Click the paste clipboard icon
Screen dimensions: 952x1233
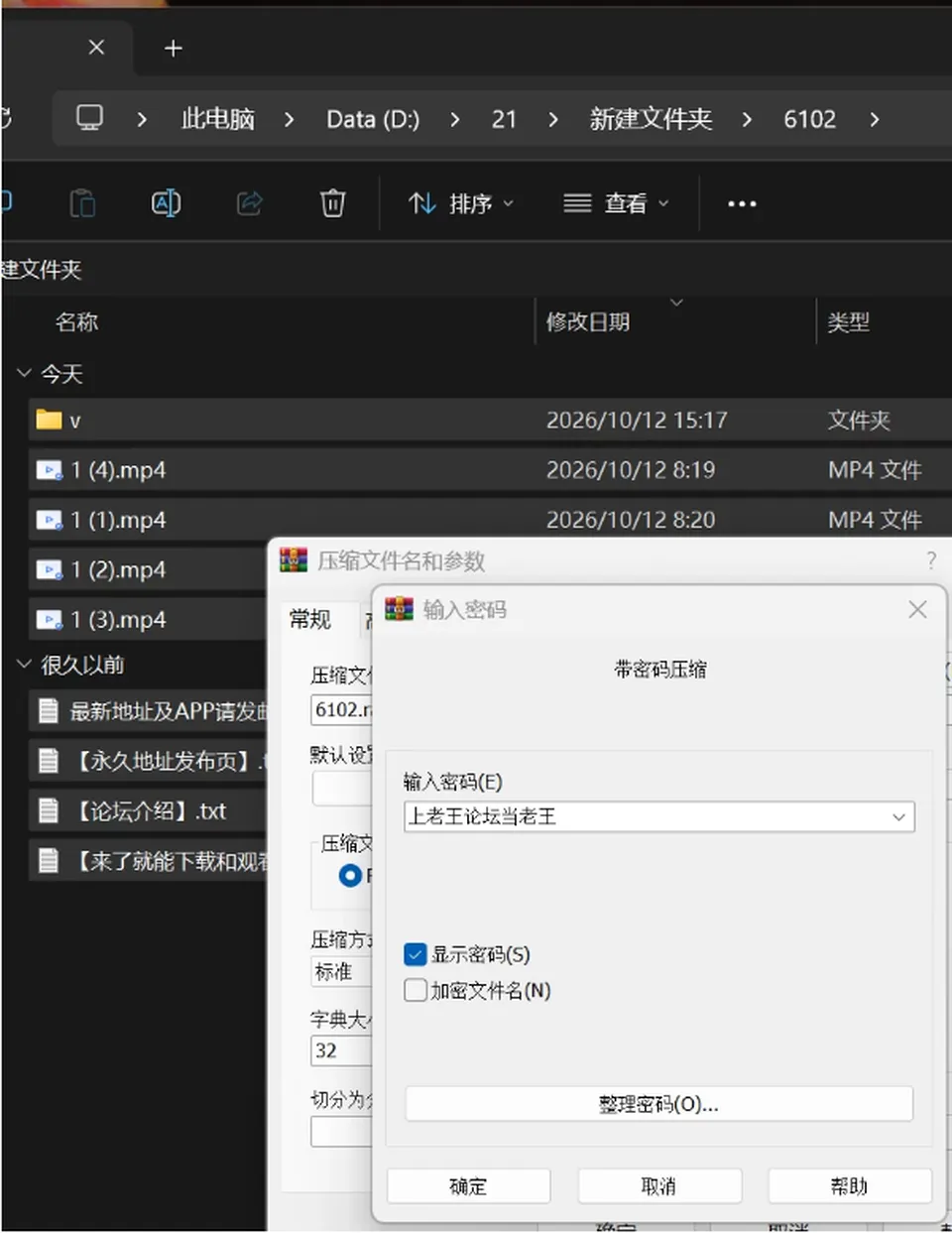(82, 203)
